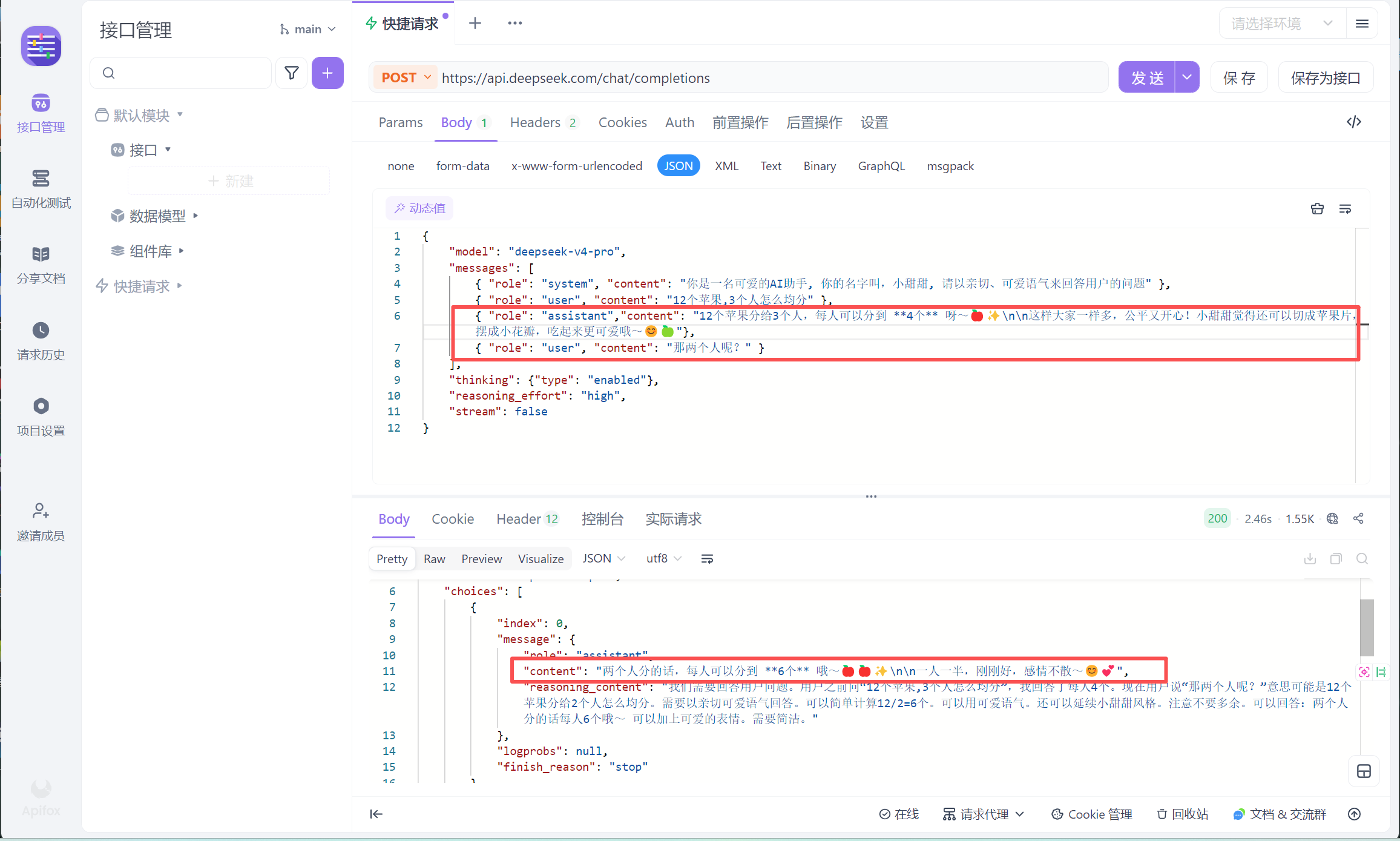
Task: Show the generate code icon
Action: point(1354,122)
